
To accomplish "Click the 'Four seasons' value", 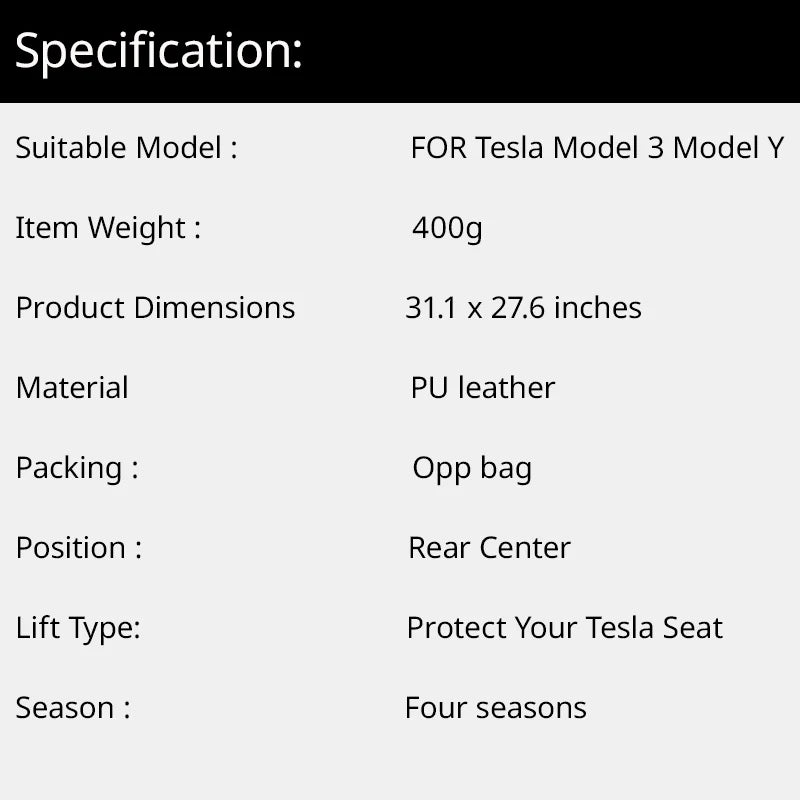I will [495, 708].
